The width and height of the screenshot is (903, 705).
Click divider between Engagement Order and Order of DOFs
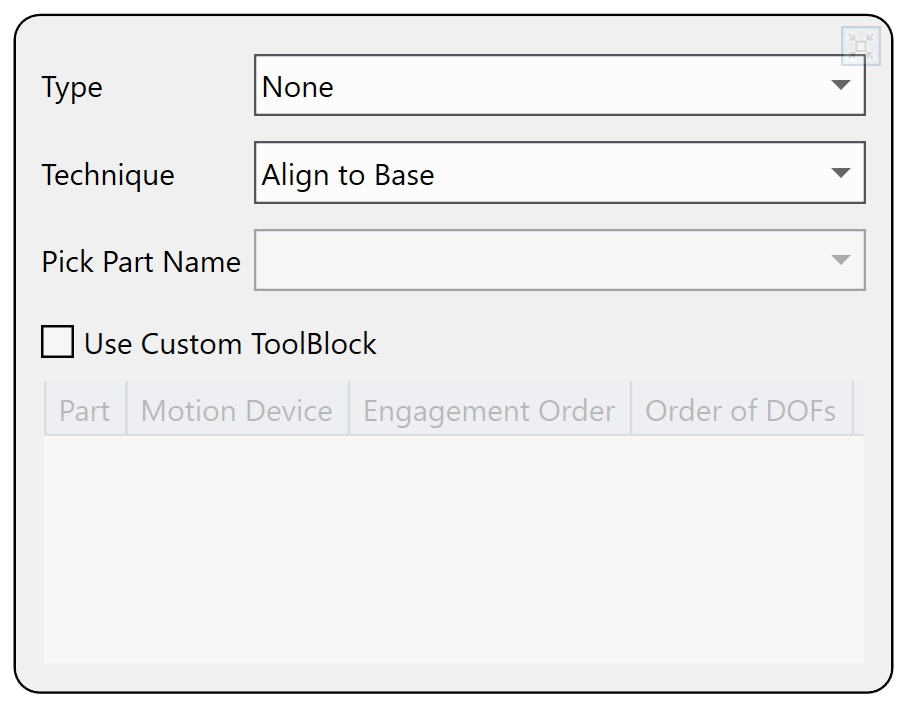631,408
